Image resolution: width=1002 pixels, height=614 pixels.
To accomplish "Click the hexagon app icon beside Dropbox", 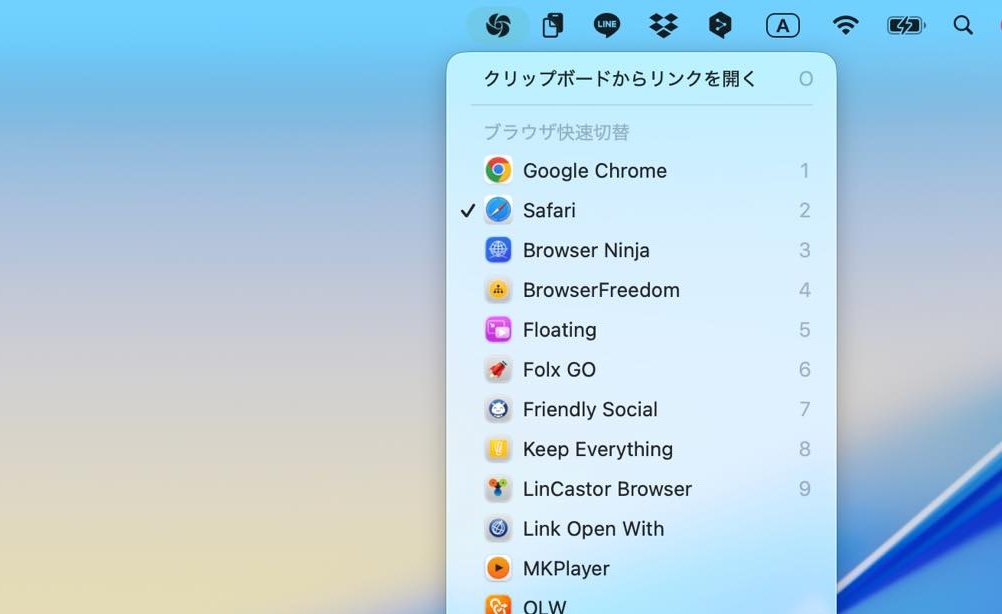I will pyautogui.click(x=720, y=25).
